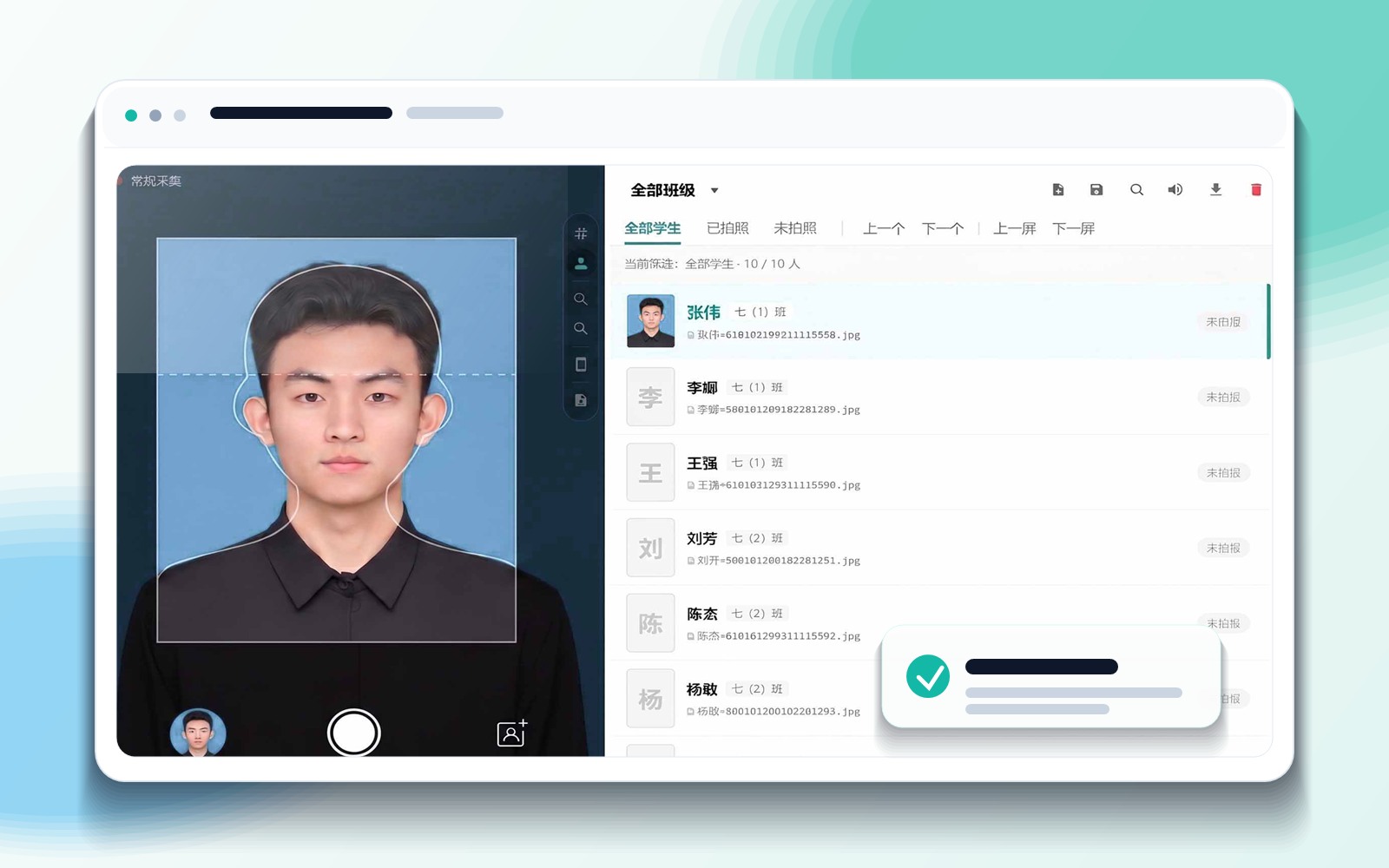
Task: Click the 未拍照 badge on 刘芳 row
Action: (x=1223, y=549)
